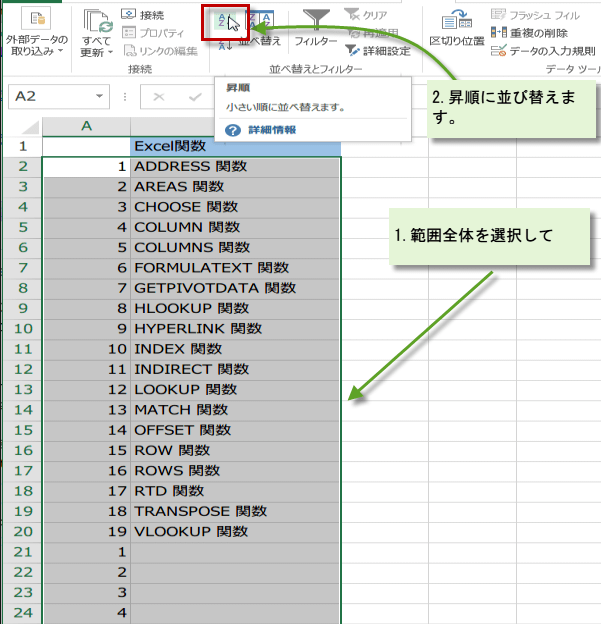Click cell HLOOKUP 関数
This screenshot has width=601, height=624.
coord(235,308)
